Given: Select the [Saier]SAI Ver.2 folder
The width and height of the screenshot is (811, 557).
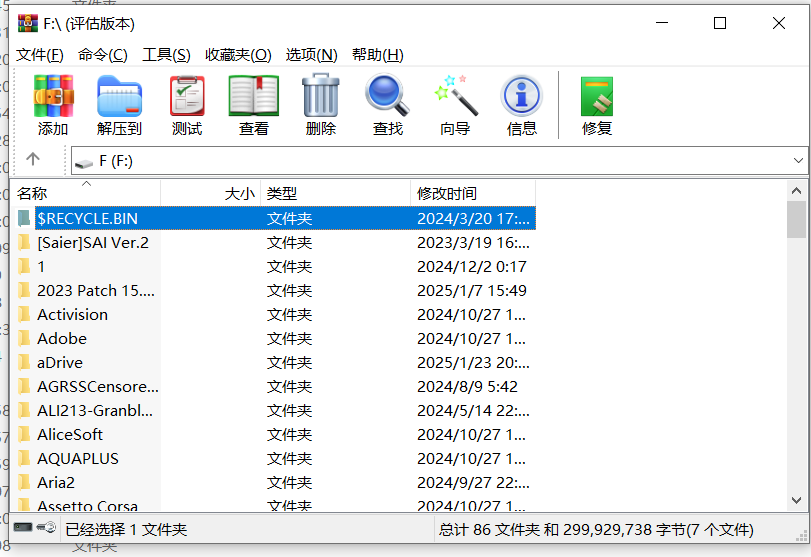Looking at the screenshot, I should coord(93,243).
